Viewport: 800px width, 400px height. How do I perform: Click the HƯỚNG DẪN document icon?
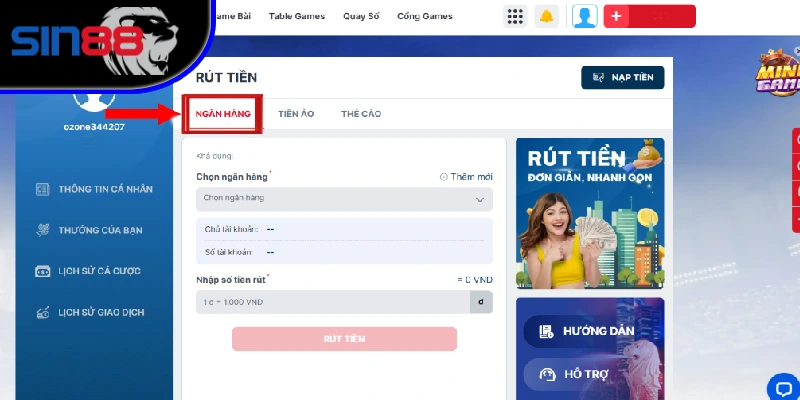[546, 332]
